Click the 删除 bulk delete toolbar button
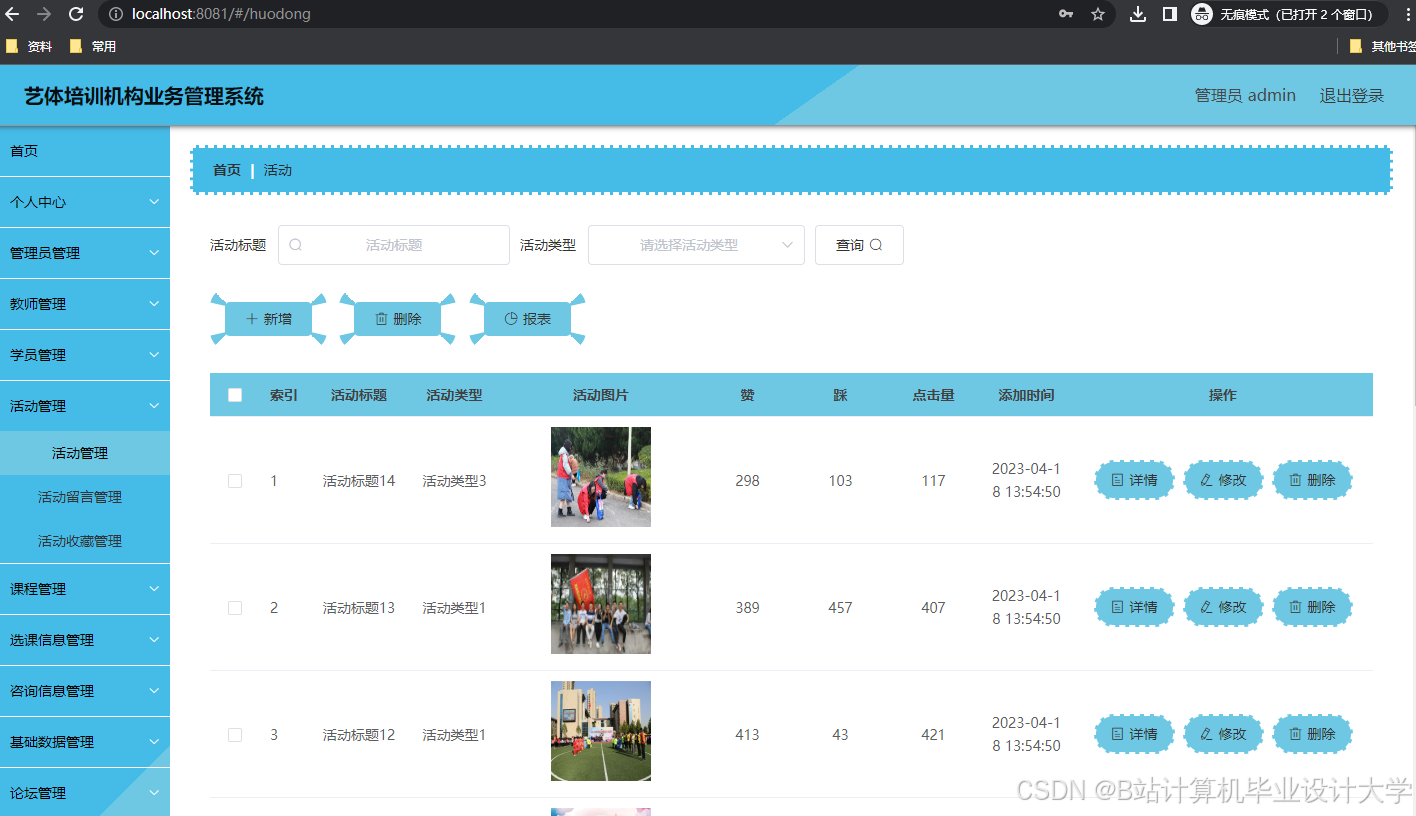The image size is (1416, 816). pyautogui.click(x=398, y=319)
